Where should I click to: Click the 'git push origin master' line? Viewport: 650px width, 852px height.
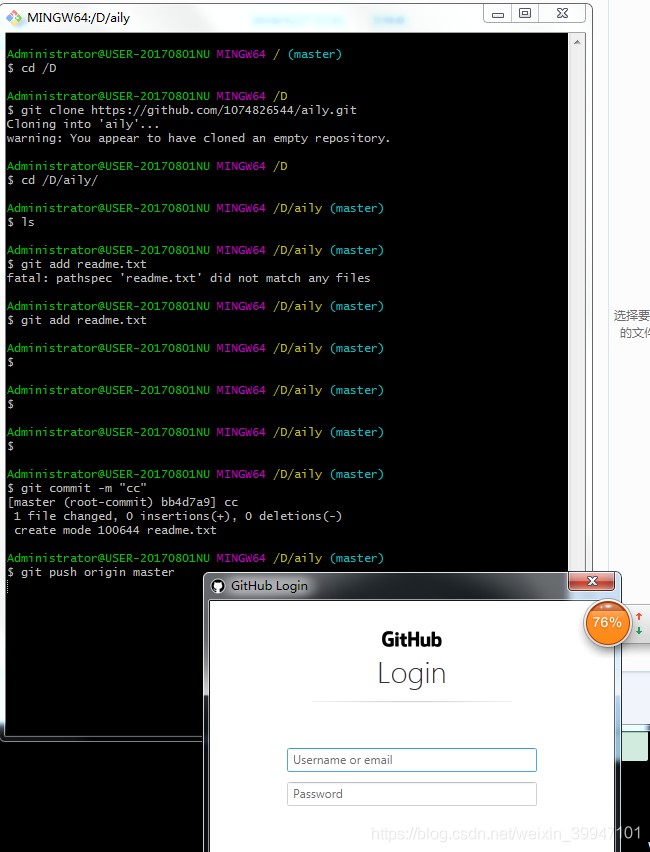(91, 572)
